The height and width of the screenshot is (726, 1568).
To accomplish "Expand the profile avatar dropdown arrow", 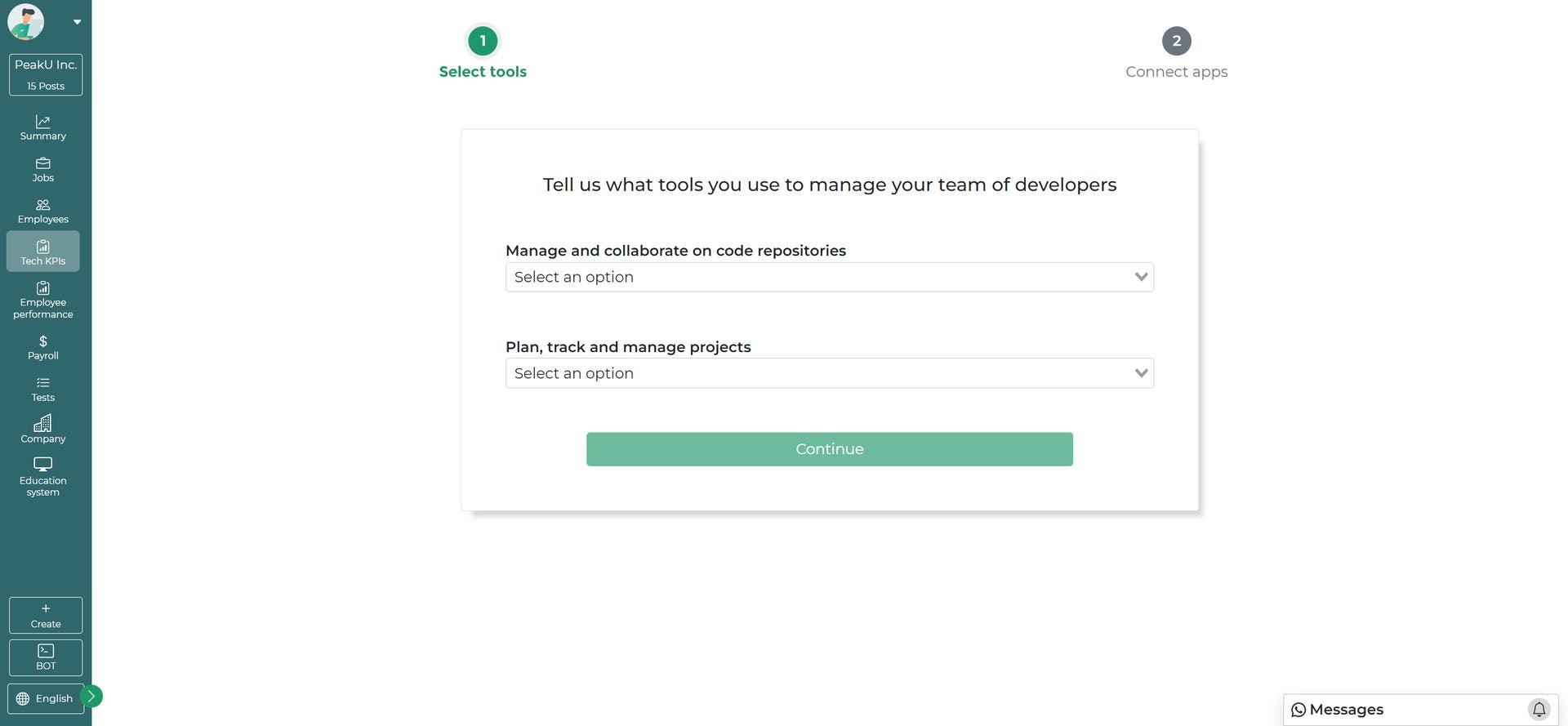I will [x=77, y=21].
